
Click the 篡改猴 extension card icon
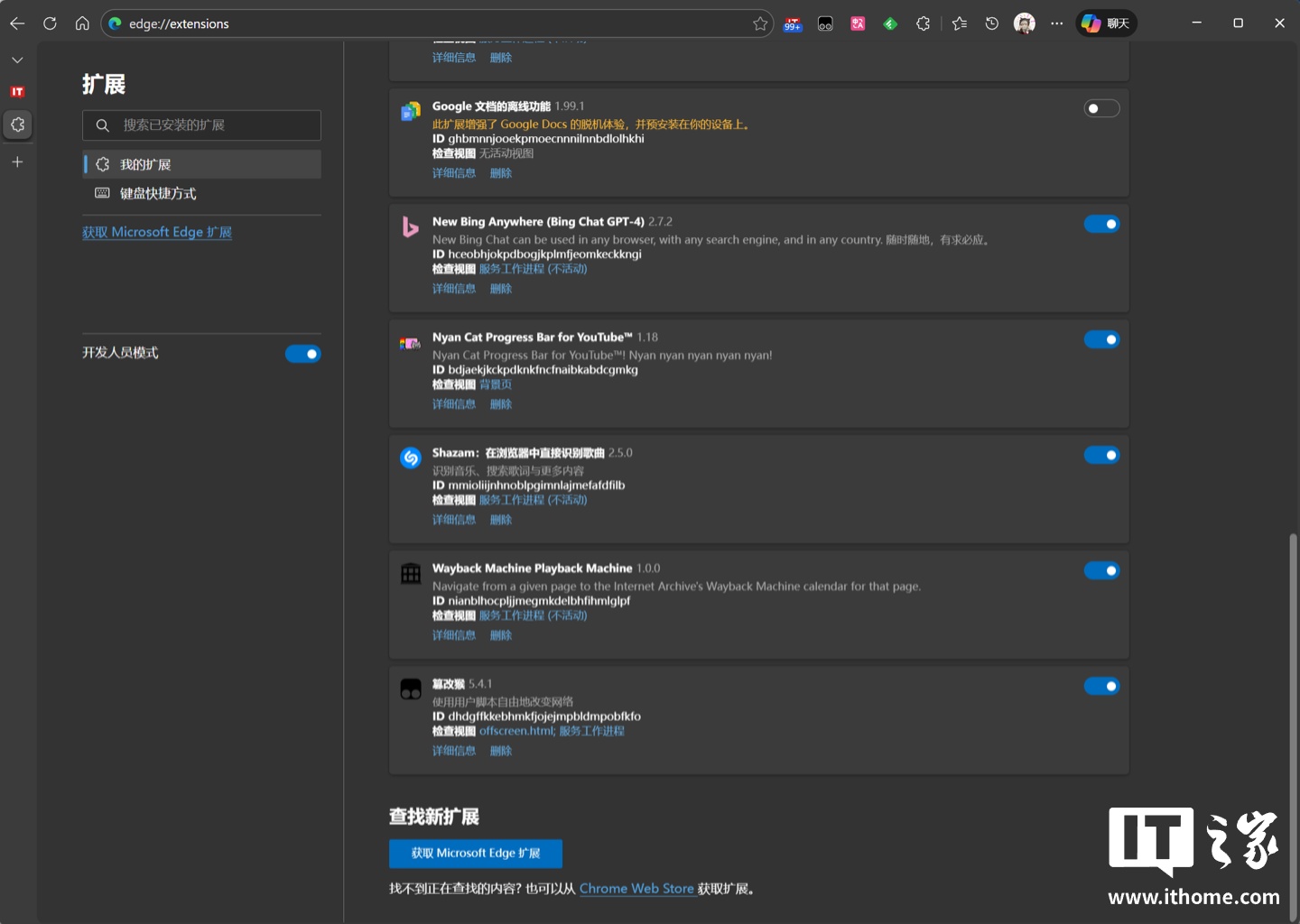click(411, 689)
